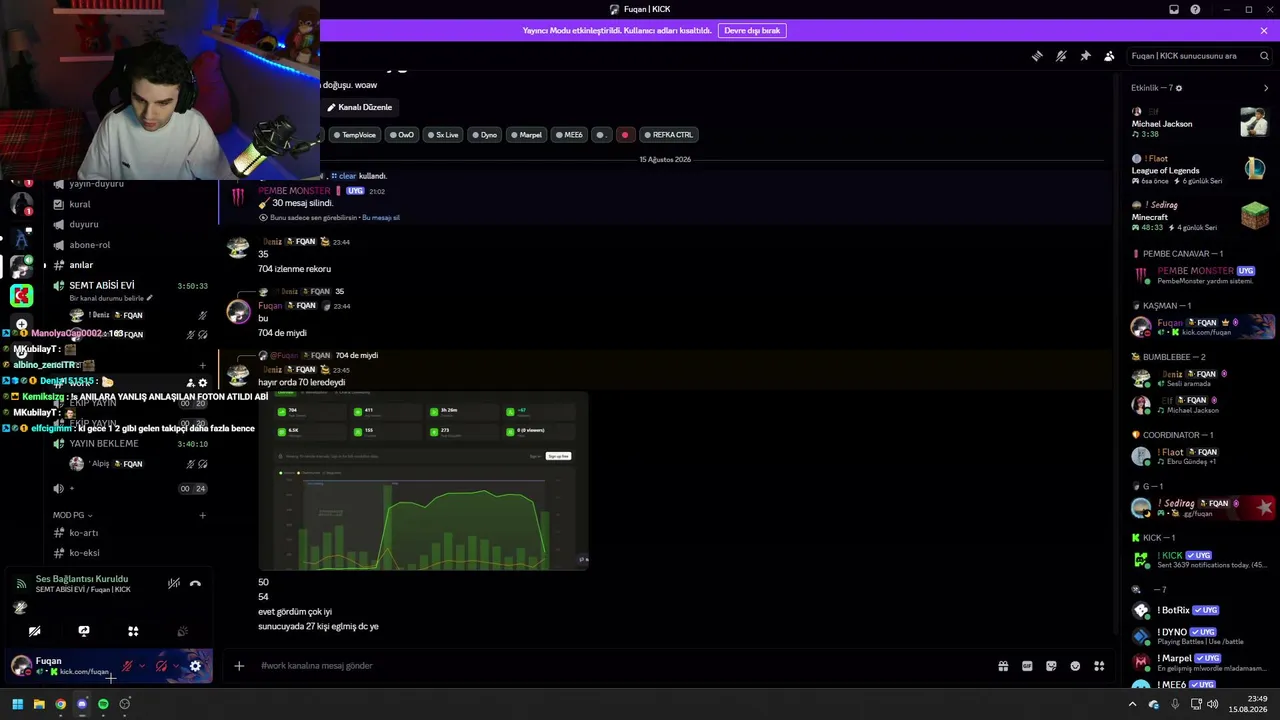Open the GIF picker
The height and width of the screenshot is (720, 1280).
(x=1027, y=666)
